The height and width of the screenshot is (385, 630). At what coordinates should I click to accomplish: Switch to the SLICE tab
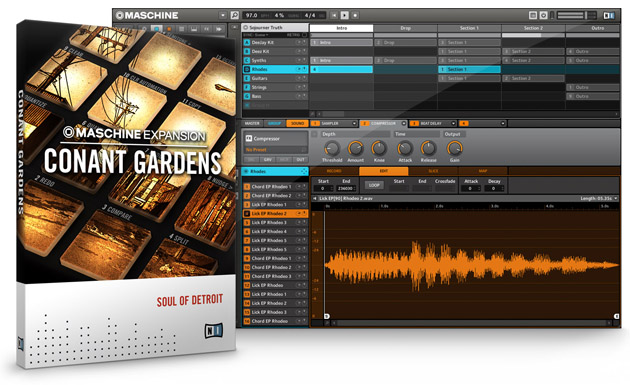[x=433, y=171]
